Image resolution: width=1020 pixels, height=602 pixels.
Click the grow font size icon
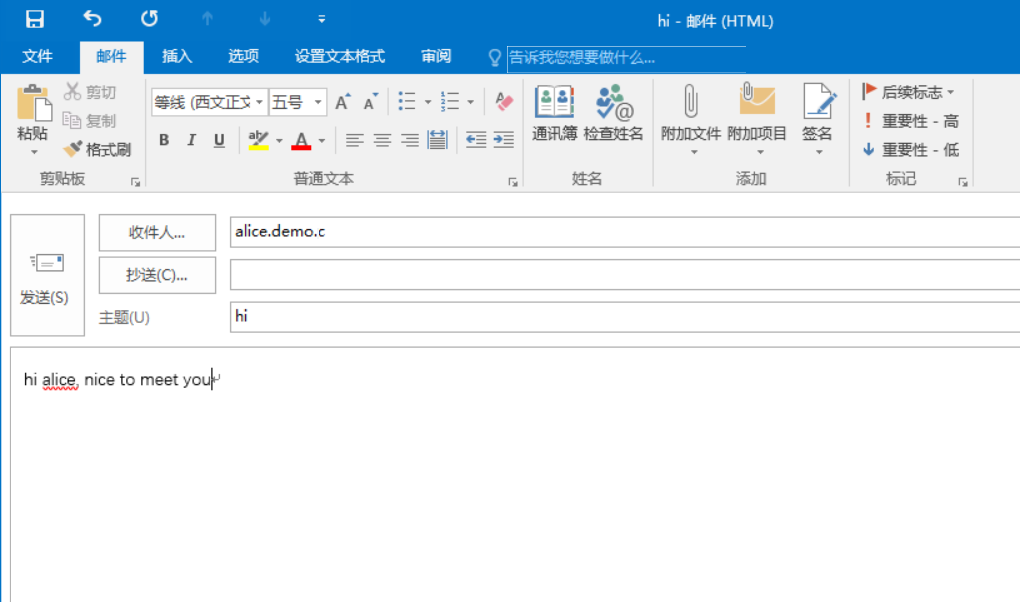[x=342, y=102]
